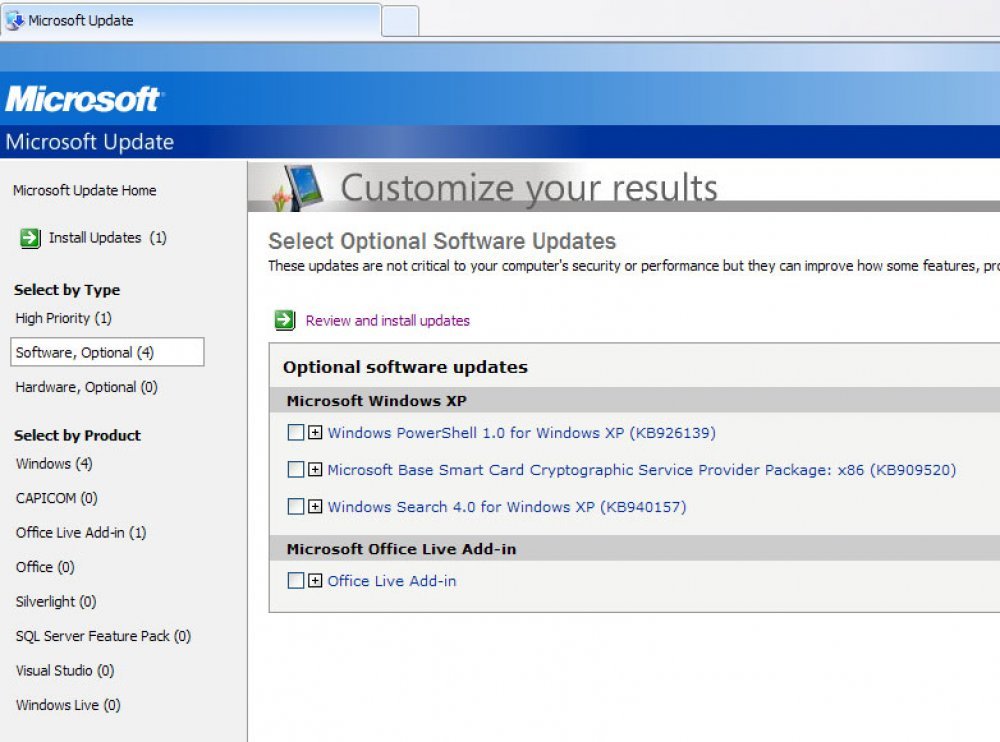This screenshot has height=742, width=1000.
Task: Tick the Windows Search 4.0 checkbox
Action: coord(296,507)
